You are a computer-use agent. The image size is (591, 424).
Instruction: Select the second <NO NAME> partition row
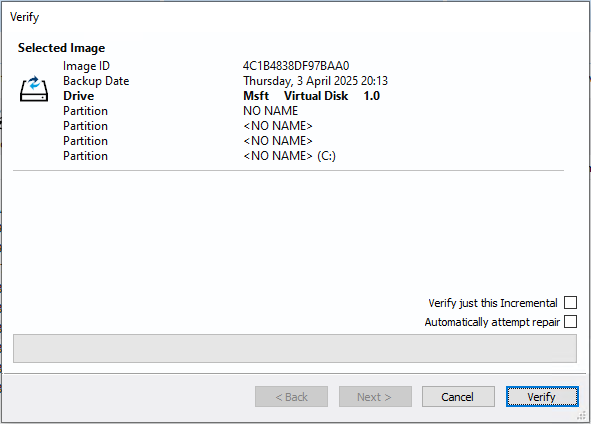[278, 141]
